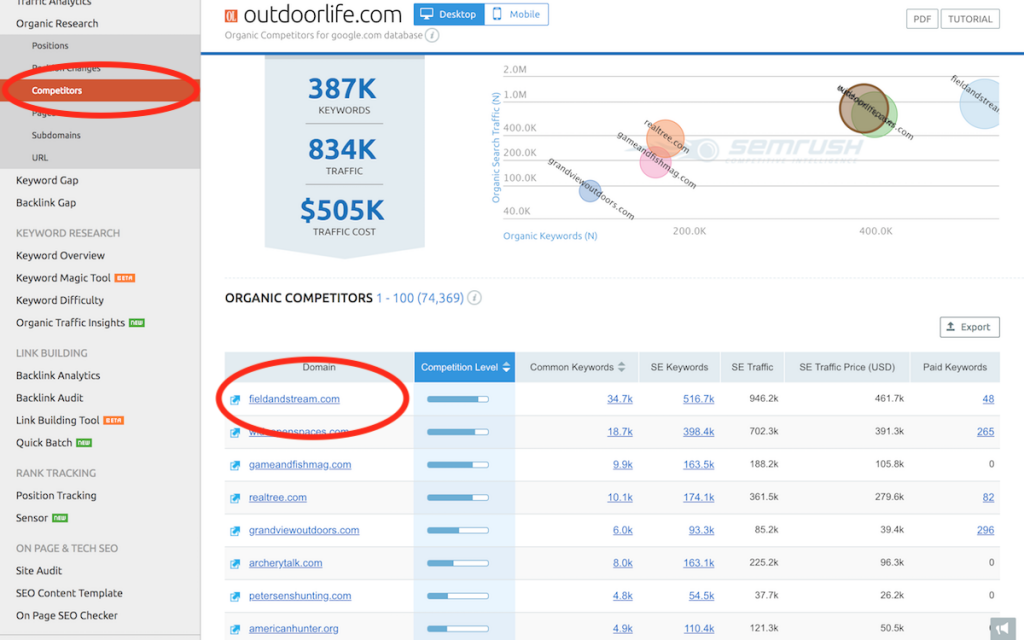The width and height of the screenshot is (1024, 640).
Task: Click archerytalk.com competition level bar
Action: (x=458, y=563)
